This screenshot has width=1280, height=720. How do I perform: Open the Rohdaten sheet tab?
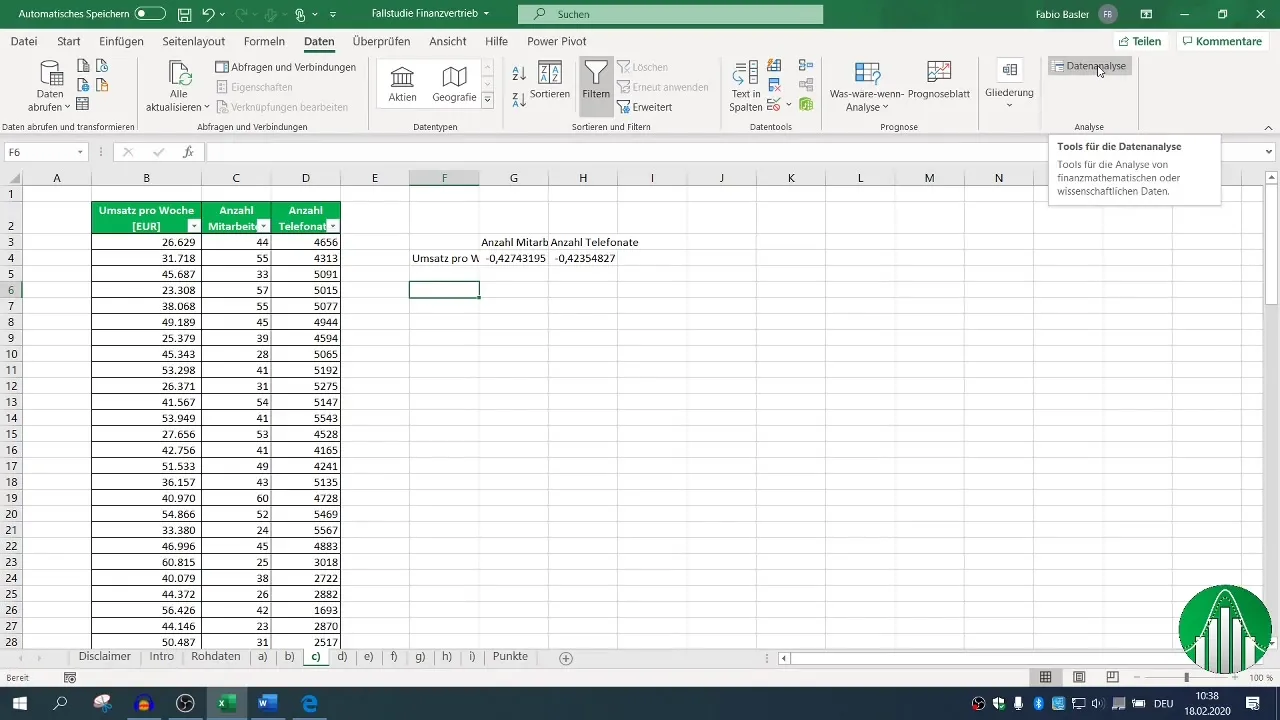pos(216,657)
